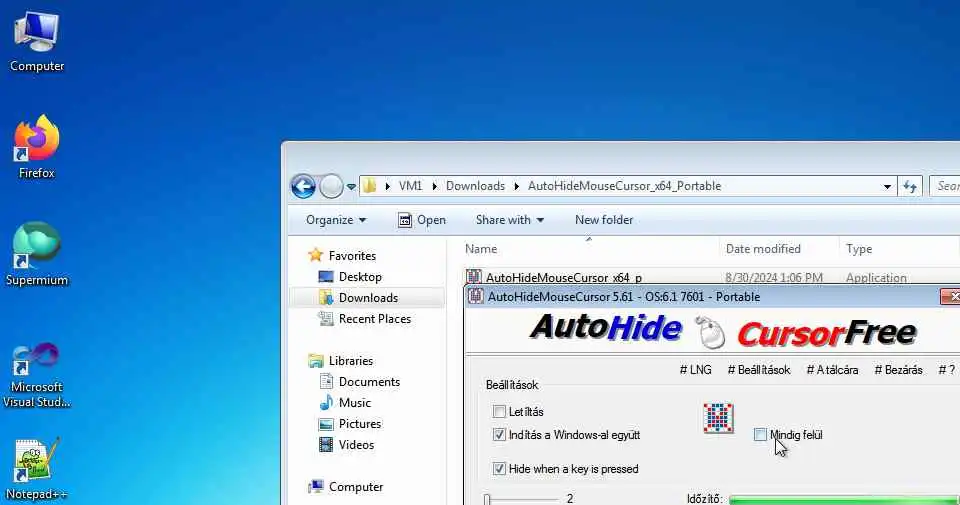Click the Favorites star in sidebar
Image resolution: width=960 pixels, height=505 pixels.
(x=315, y=255)
